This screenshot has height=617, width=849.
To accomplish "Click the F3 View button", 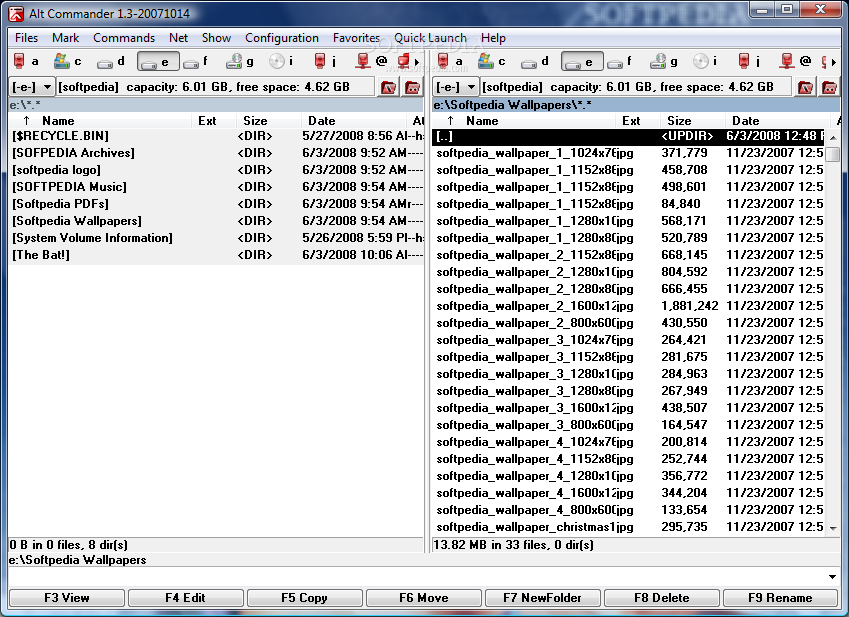I will click(x=67, y=598).
